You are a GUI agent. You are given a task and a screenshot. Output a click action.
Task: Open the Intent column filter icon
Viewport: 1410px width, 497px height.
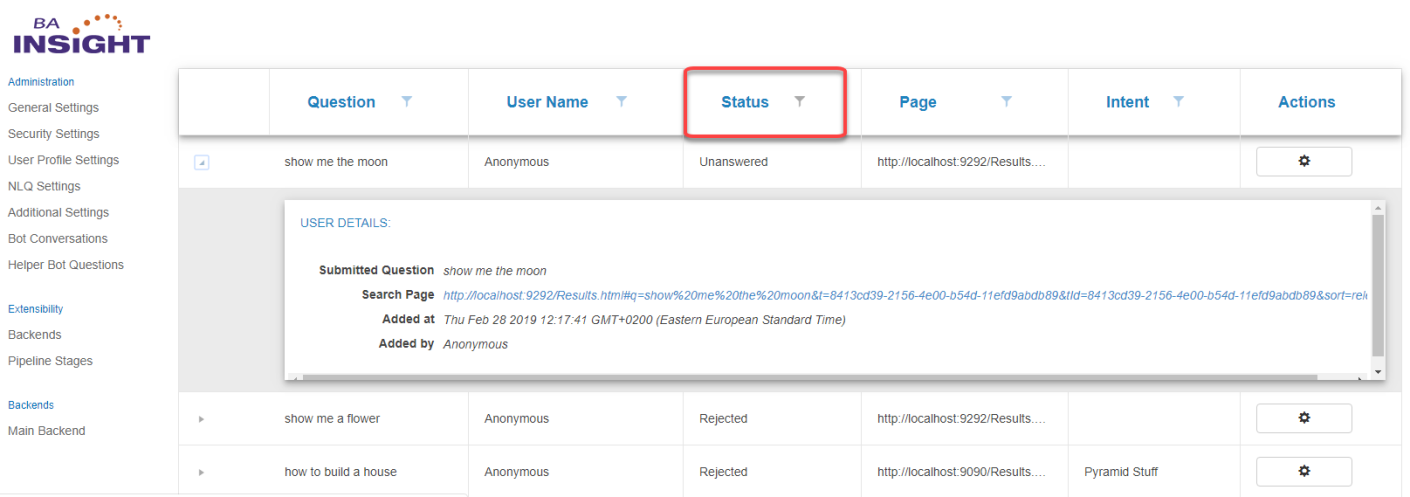pyautogui.click(x=1178, y=101)
